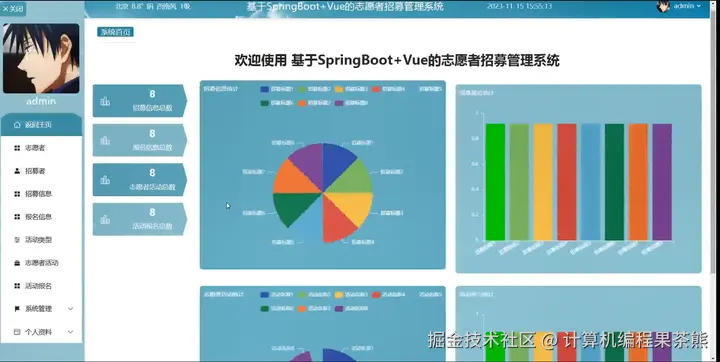The height and width of the screenshot is (362, 720).
Task: Toggle red legend entry in 招募信息 pie chart
Action: tap(388, 89)
